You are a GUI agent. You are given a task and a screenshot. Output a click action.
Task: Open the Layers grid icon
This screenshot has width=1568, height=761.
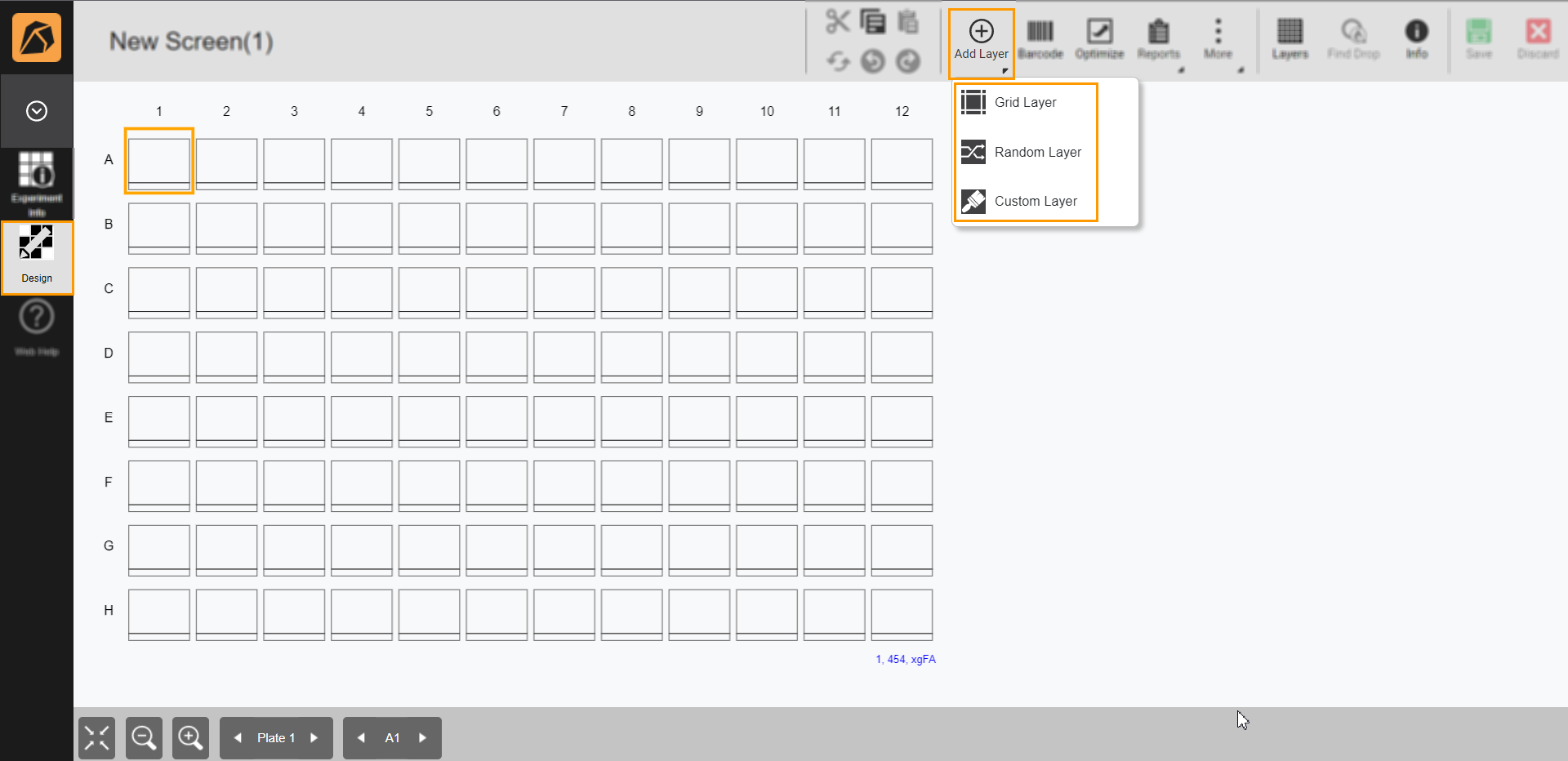(1290, 39)
